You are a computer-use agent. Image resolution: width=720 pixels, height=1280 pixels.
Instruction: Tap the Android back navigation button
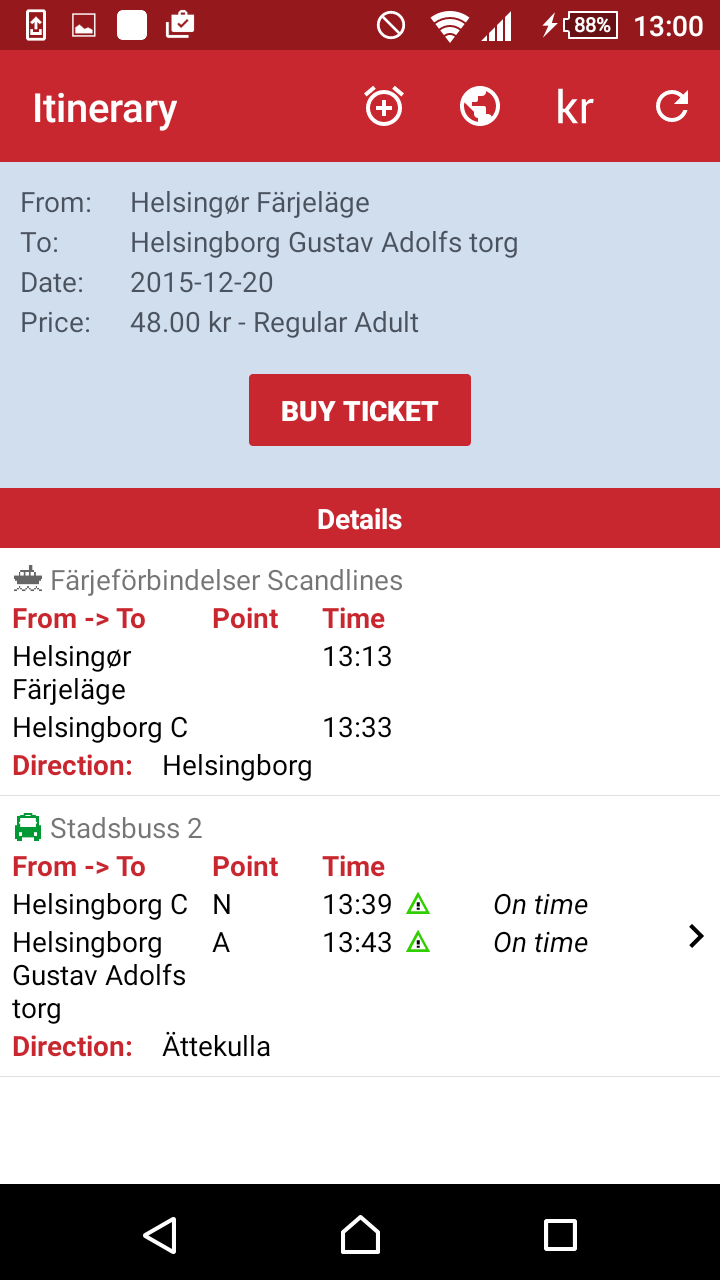pos(160,1235)
